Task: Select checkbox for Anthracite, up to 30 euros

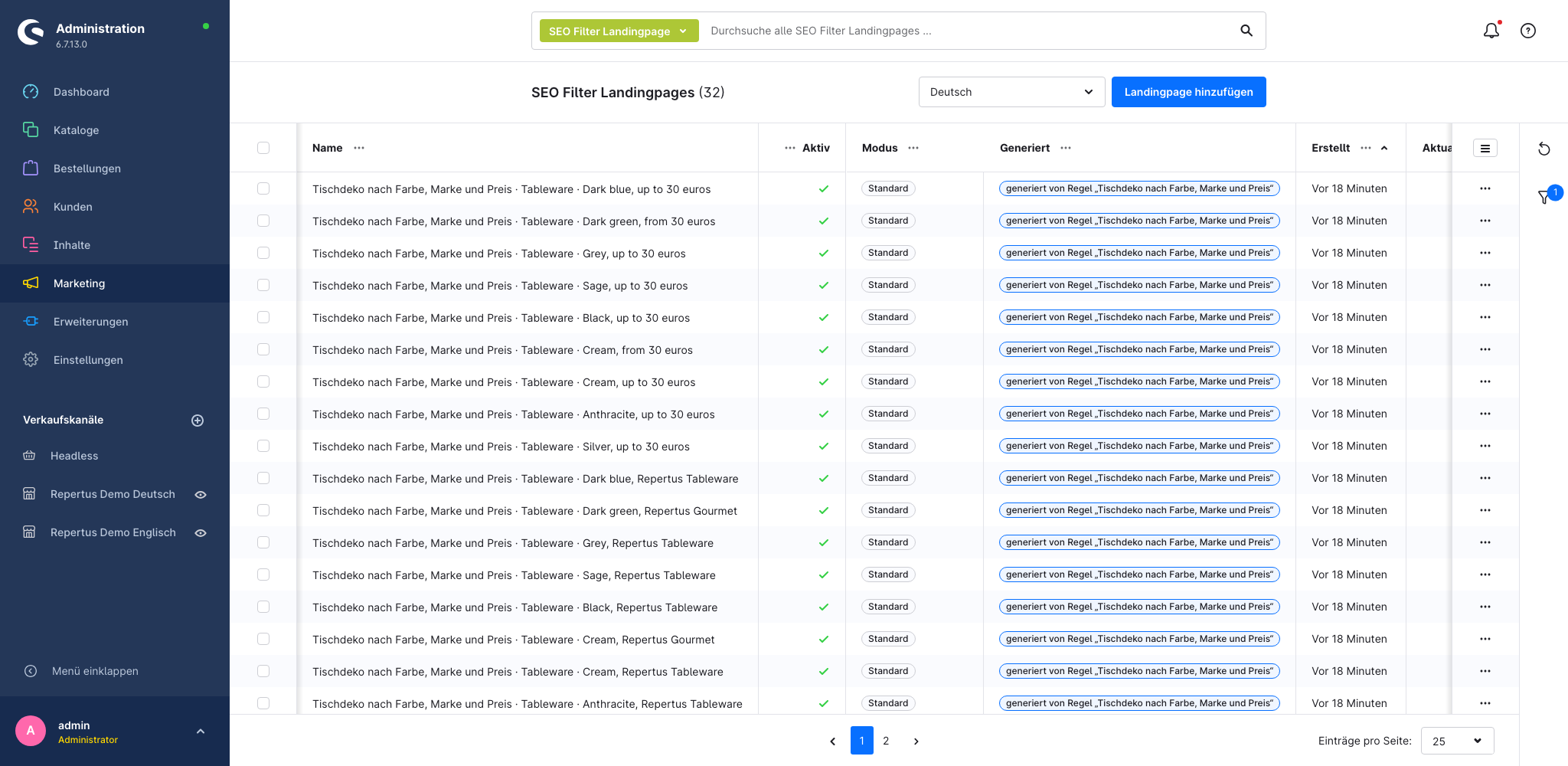Action: pyautogui.click(x=263, y=414)
